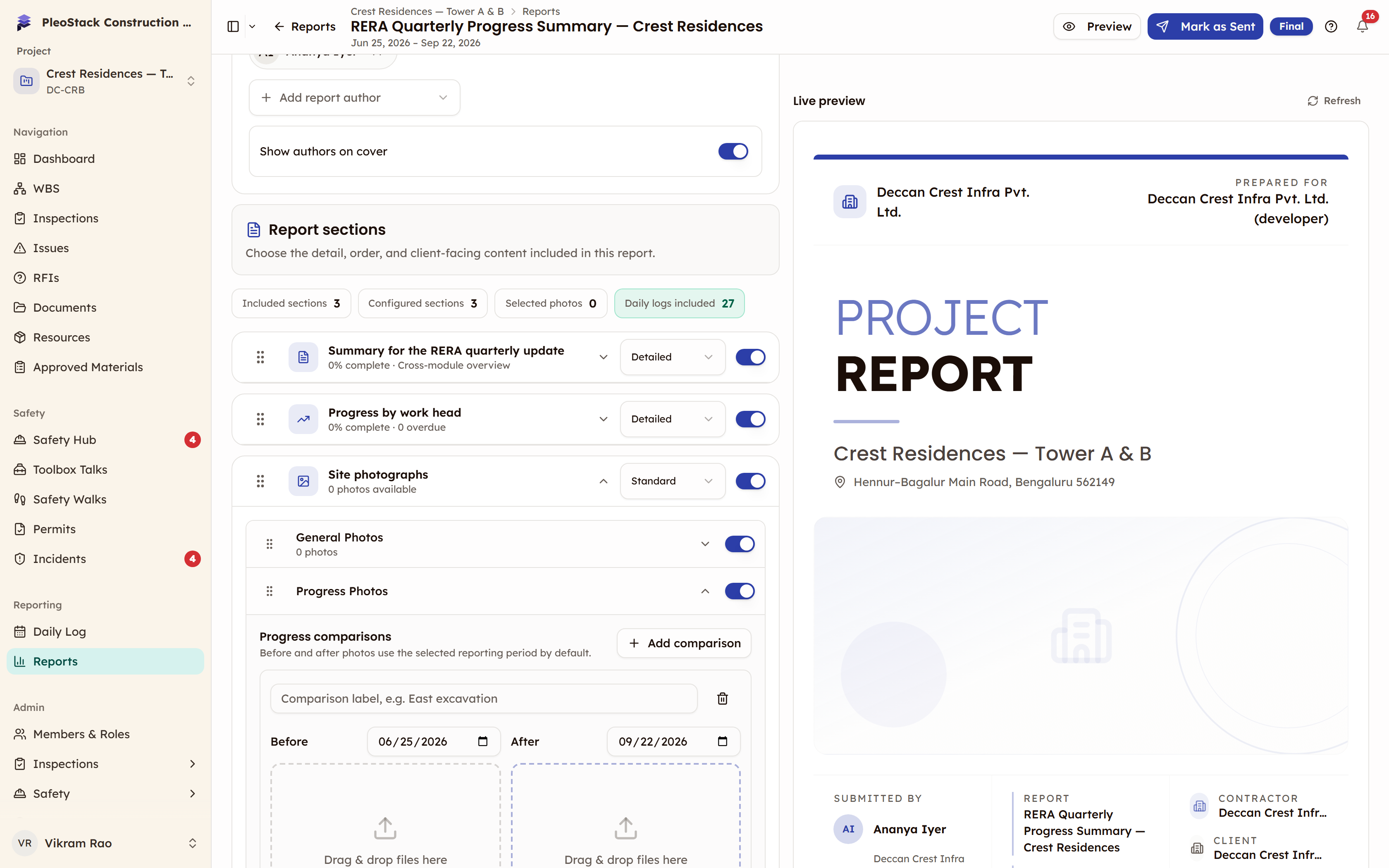Viewport: 1389px width, 868px height.
Task: Delete comparison with trash icon
Action: pos(723,698)
